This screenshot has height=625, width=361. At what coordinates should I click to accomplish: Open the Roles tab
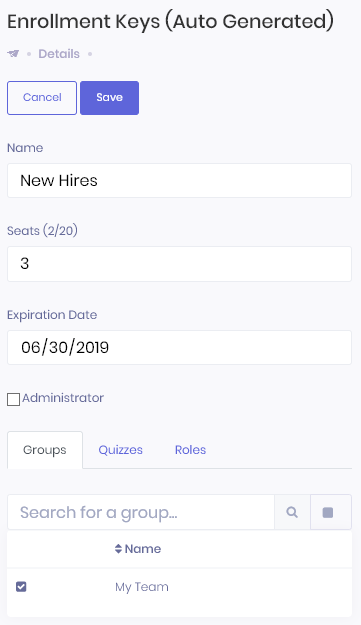[x=190, y=450]
